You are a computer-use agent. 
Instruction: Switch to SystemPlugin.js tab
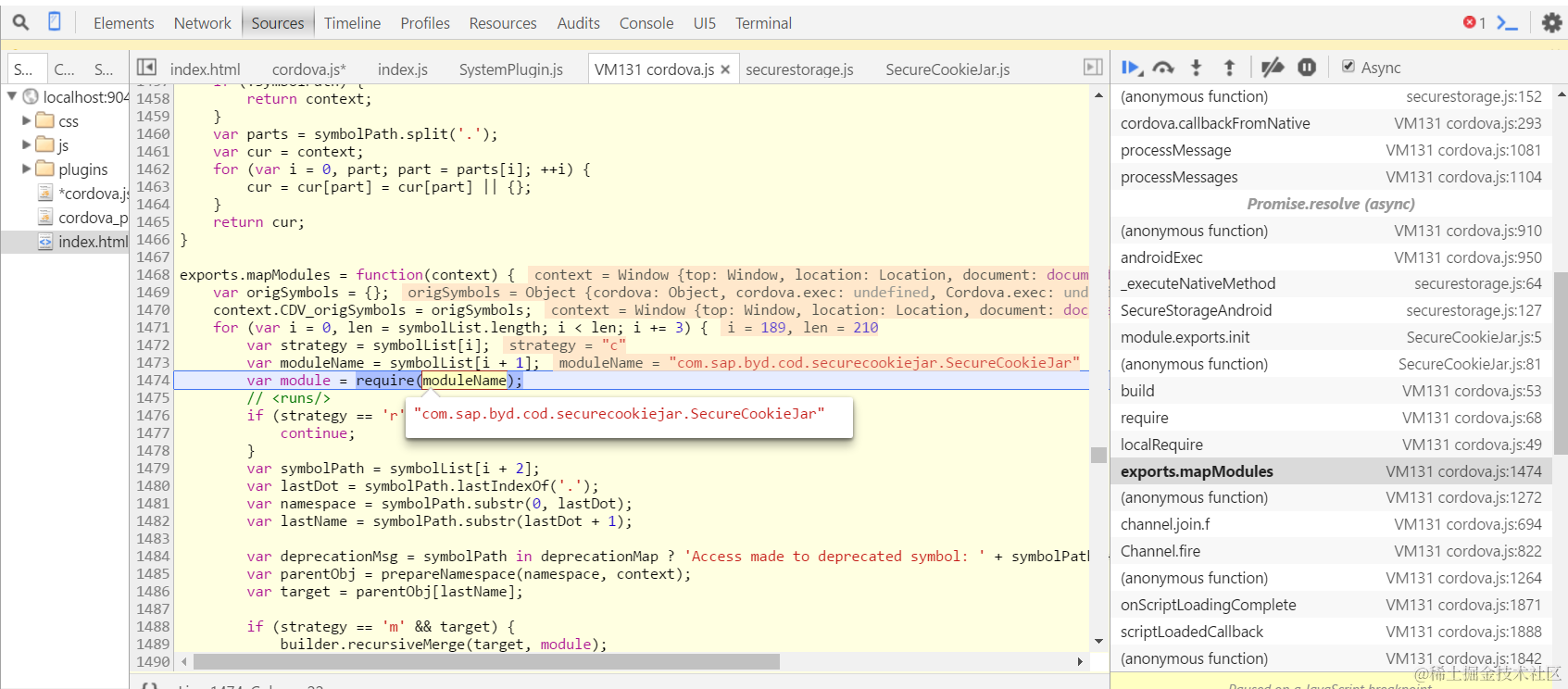(x=510, y=69)
